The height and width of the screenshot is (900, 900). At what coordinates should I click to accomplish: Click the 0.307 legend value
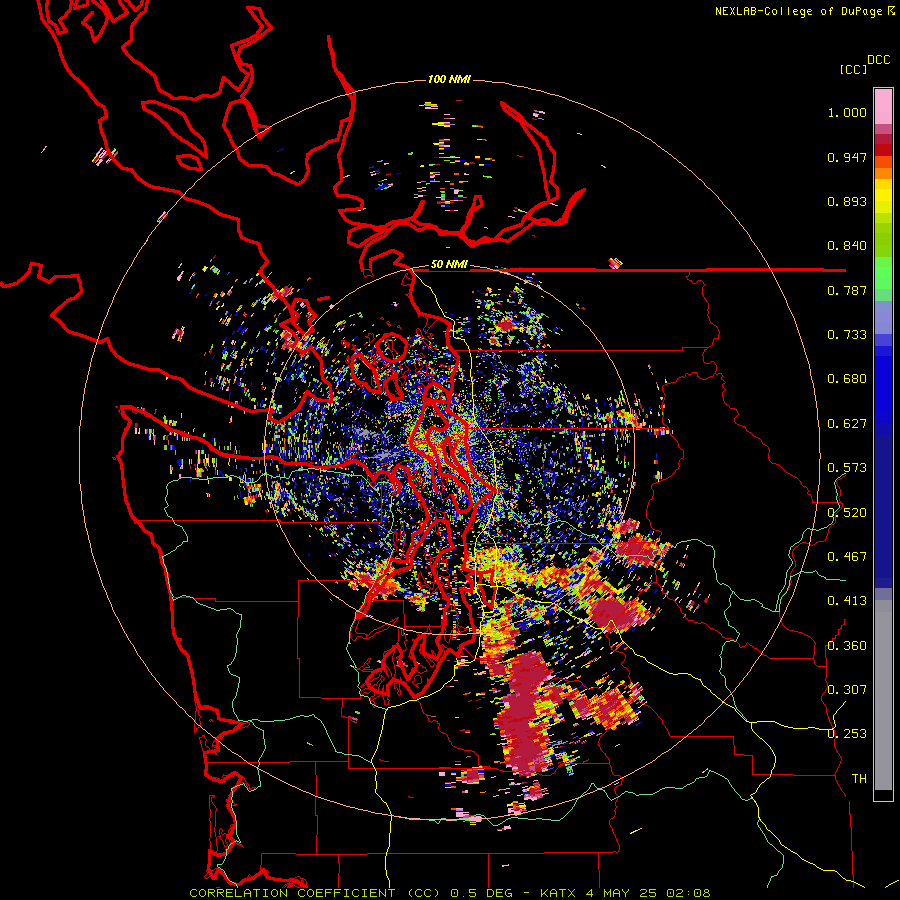[847, 690]
